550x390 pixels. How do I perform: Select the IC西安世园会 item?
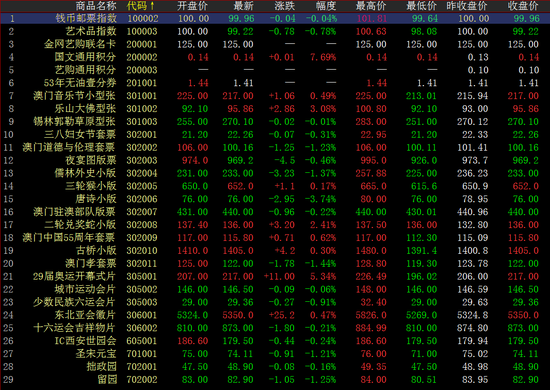pos(85,341)
